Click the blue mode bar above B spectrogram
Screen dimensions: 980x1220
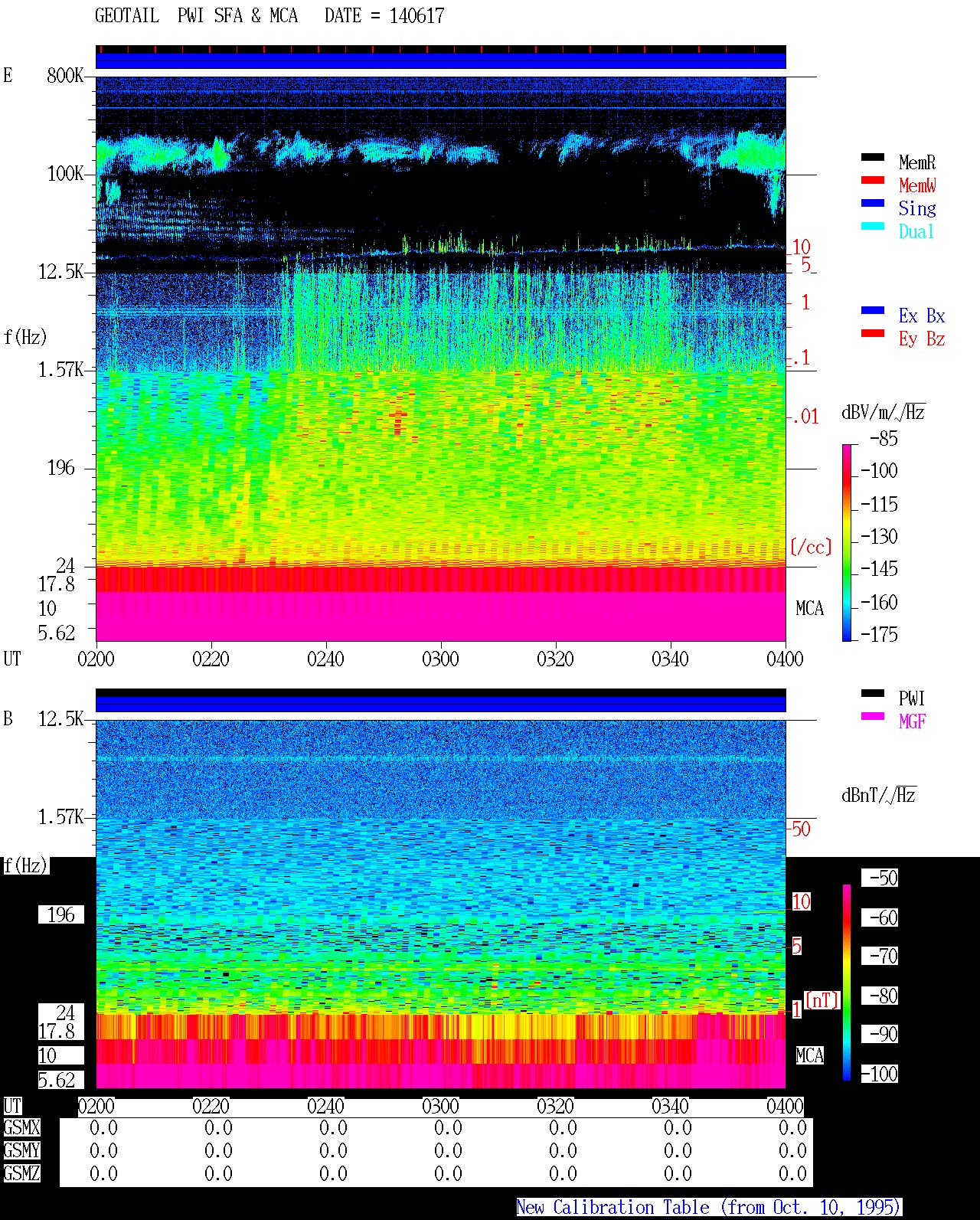pyautogui.click(x=440, y=704)
